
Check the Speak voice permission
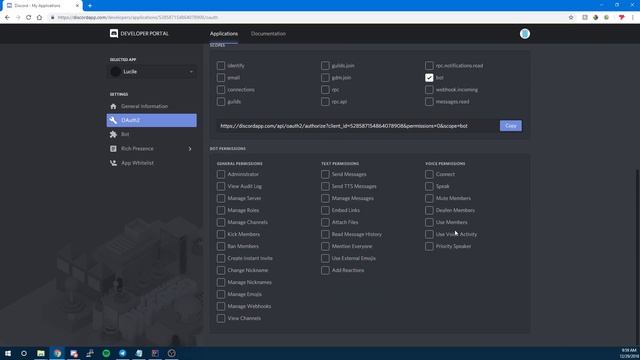pos(429,186)
